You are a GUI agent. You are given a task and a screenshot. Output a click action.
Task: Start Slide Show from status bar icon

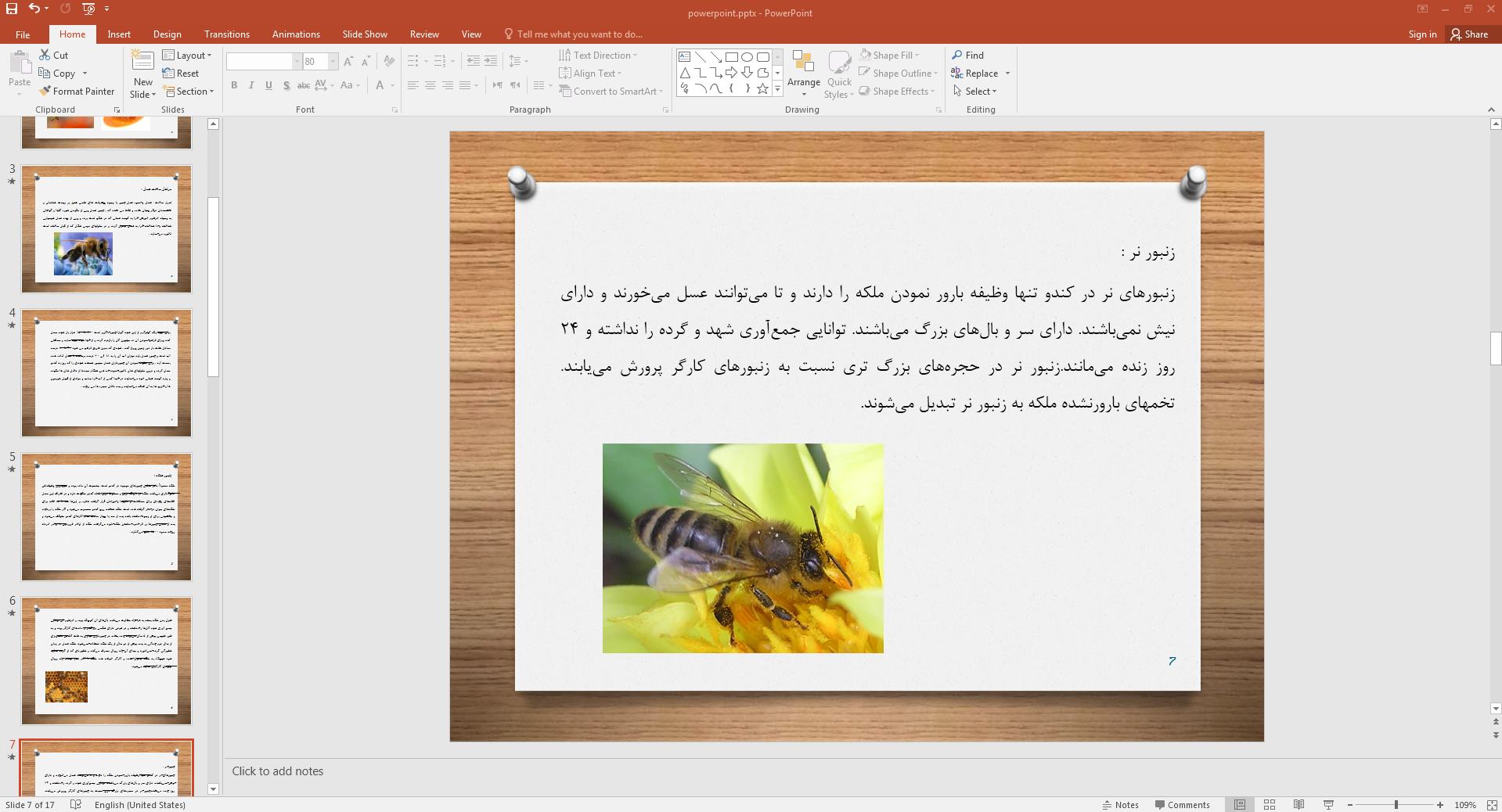[x=1328, y=804]
